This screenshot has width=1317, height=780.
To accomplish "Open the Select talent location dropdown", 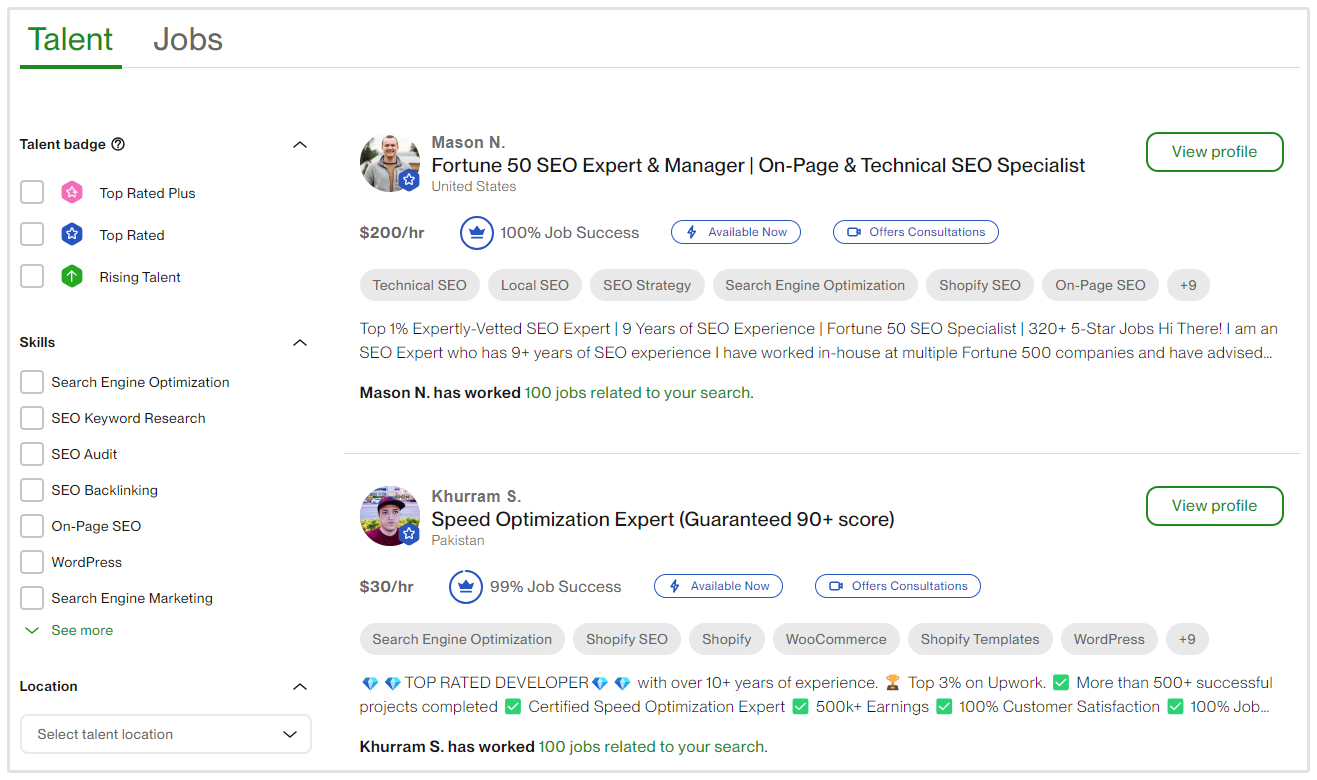I will [166, 734].
